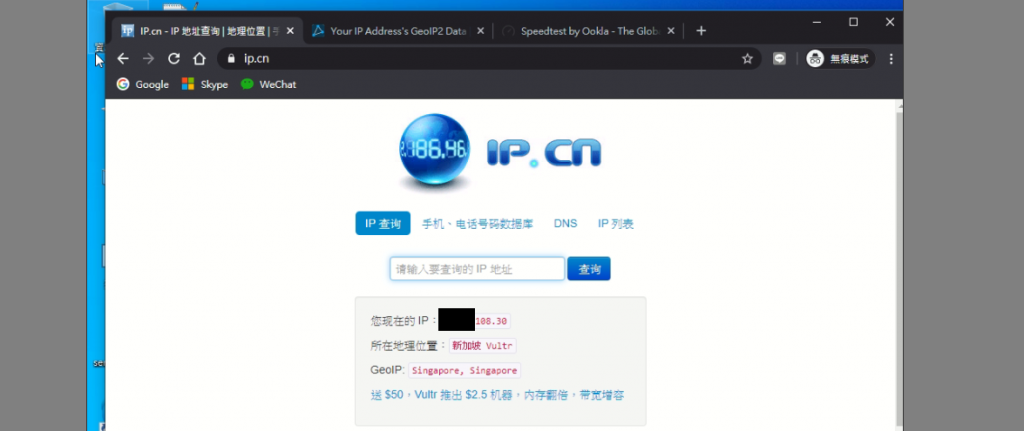This screenshot has height=431, width=1024.
Task: Open the Google bookmark
Action: click(142, 84)
